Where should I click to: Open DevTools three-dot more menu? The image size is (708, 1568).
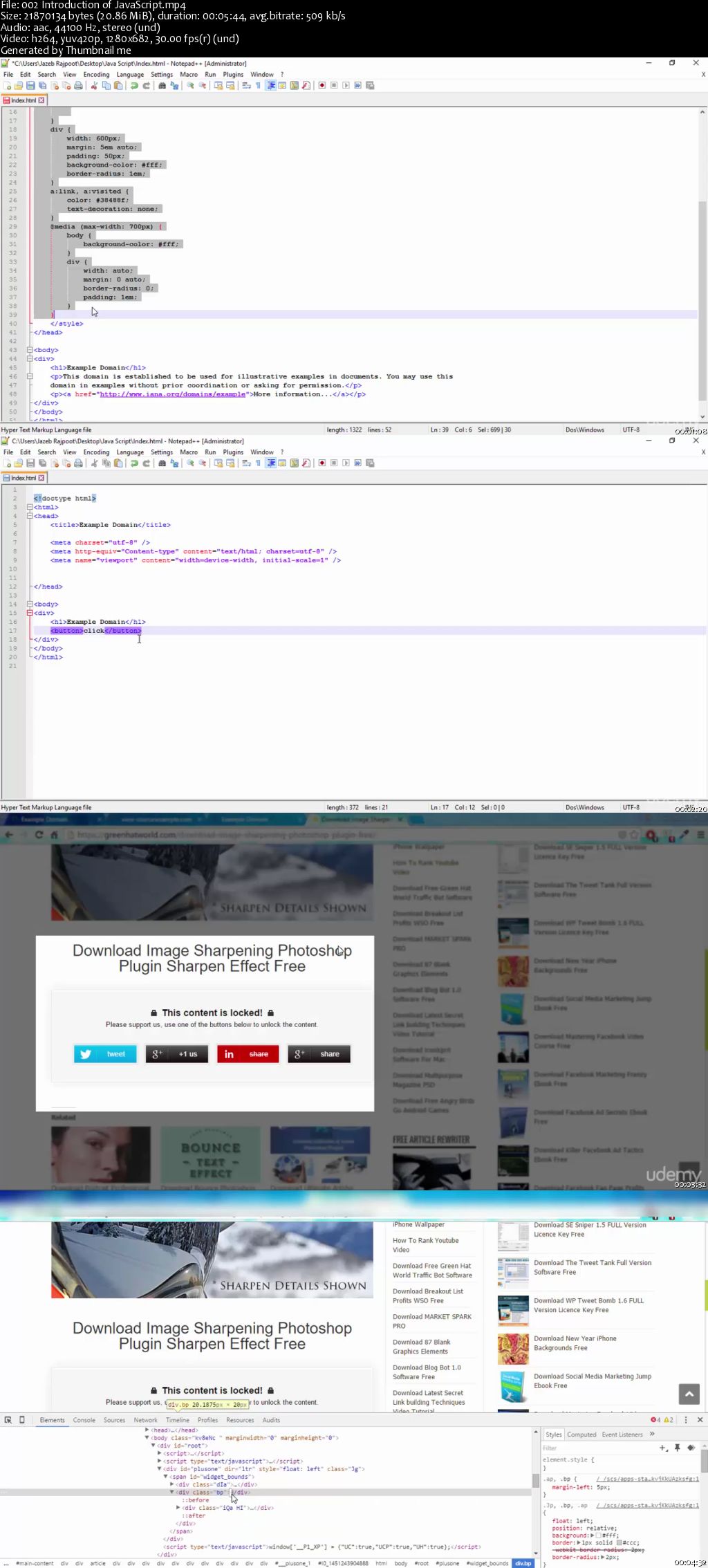pyautogui.click(x=686, y=1419)
